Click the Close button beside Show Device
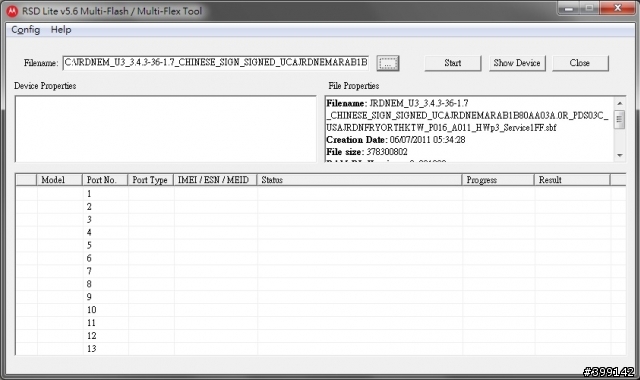This screenshot has height=380, width=640. 580,63
